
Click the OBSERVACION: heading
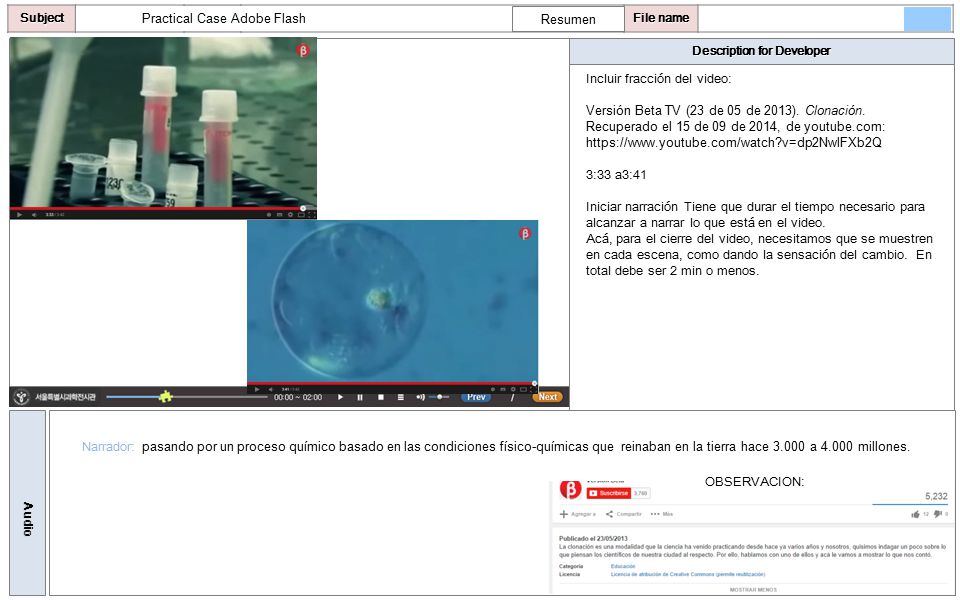coord(754,482)
